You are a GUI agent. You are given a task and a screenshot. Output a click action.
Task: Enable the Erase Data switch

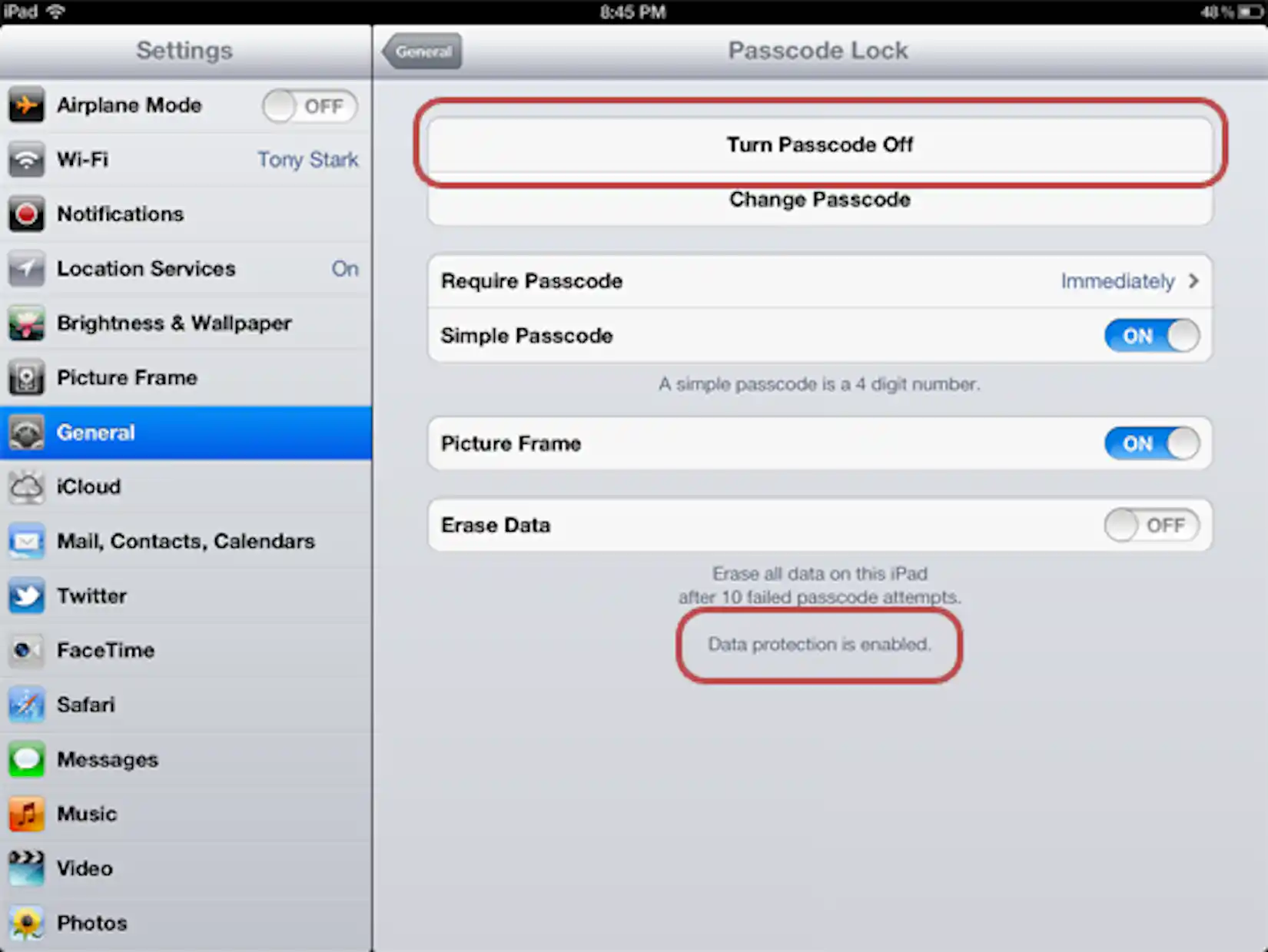coord(1152,526)
